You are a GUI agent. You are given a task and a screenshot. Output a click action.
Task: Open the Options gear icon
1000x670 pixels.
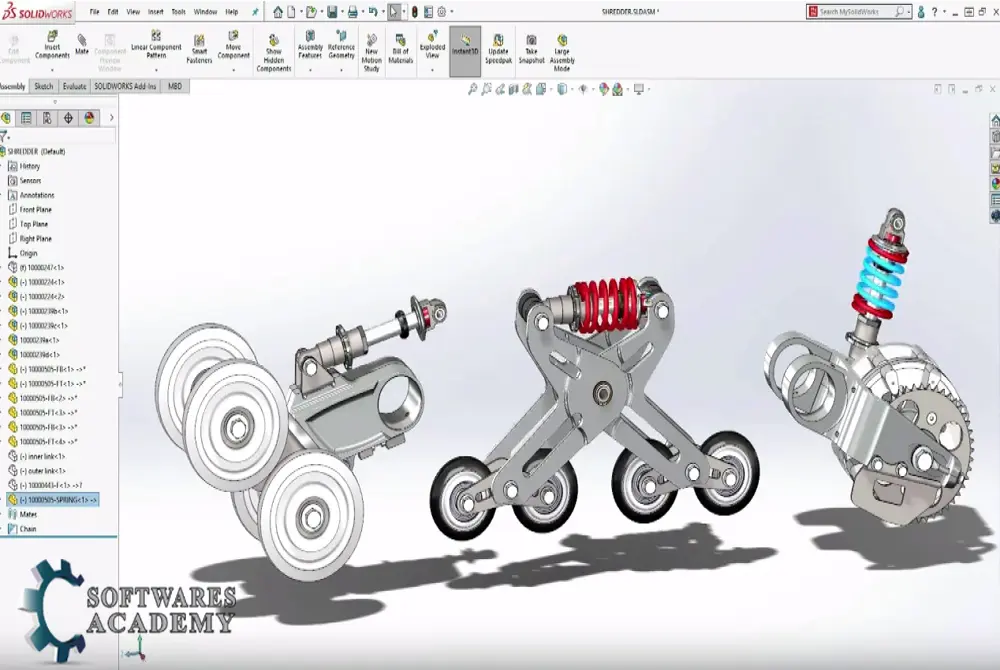[441, 11]
